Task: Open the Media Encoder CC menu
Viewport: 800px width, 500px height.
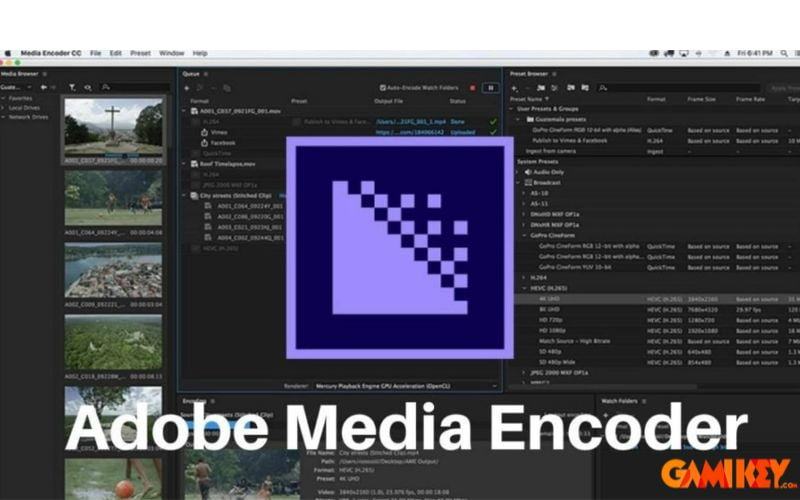Action: click(51, 53)
